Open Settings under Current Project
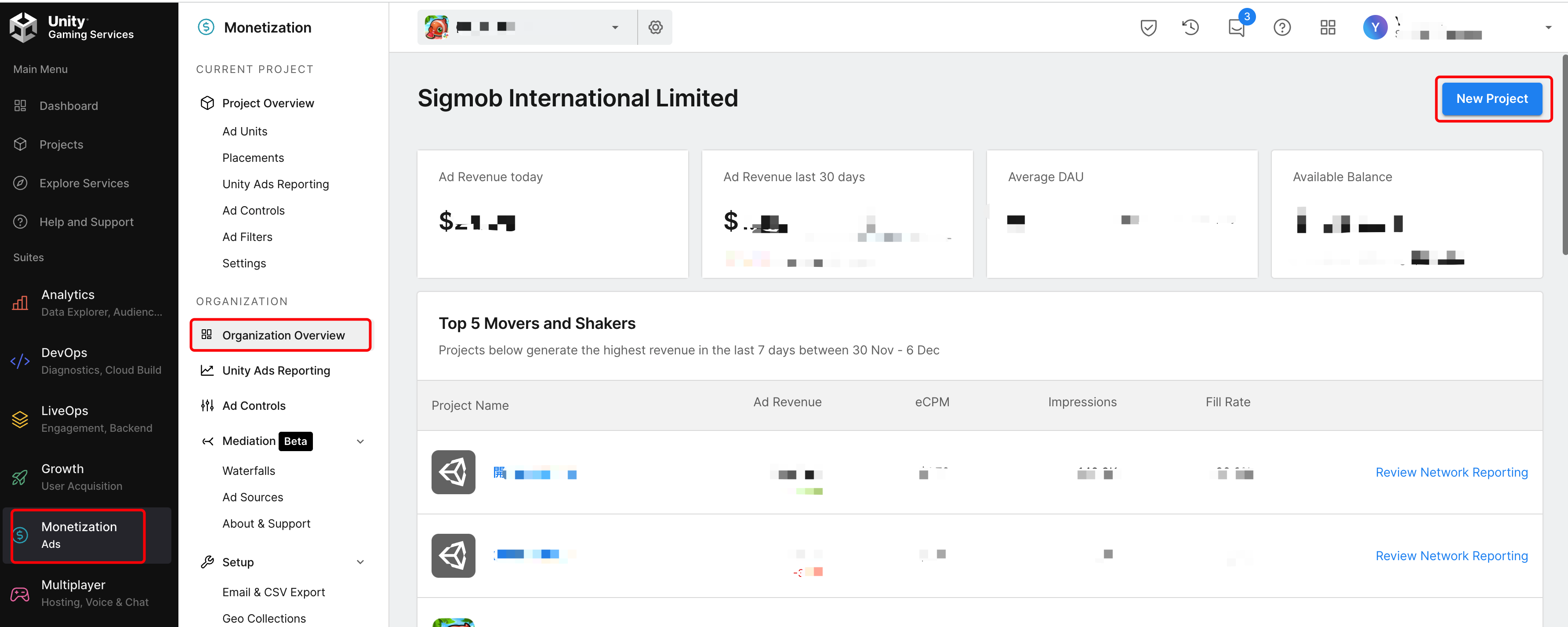Image resolution: width=1568 pixels, height=627 pixels. pyautogui.click(x=244, y=263)
